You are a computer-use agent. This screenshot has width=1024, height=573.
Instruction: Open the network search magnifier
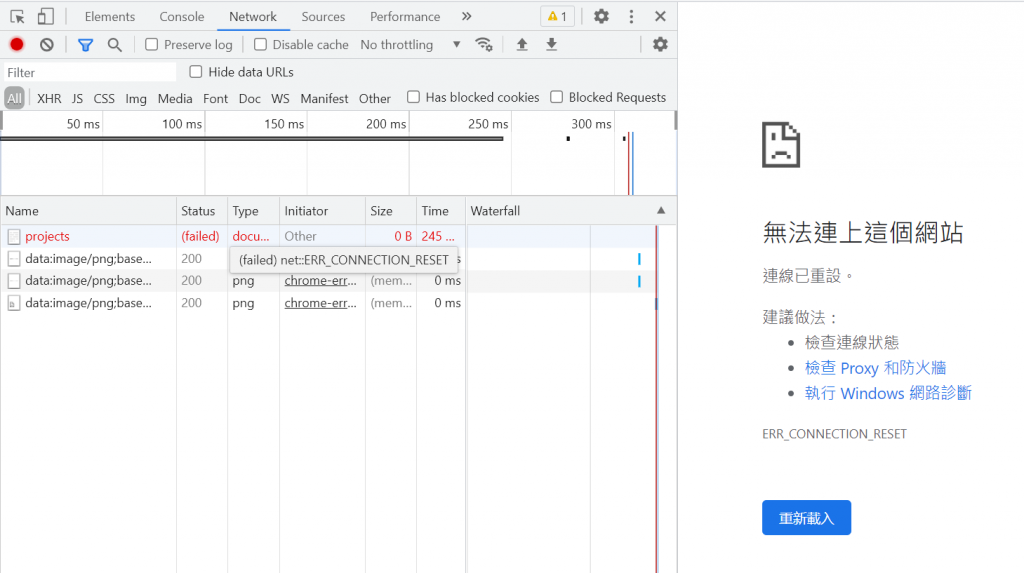(x=114, y=44)
